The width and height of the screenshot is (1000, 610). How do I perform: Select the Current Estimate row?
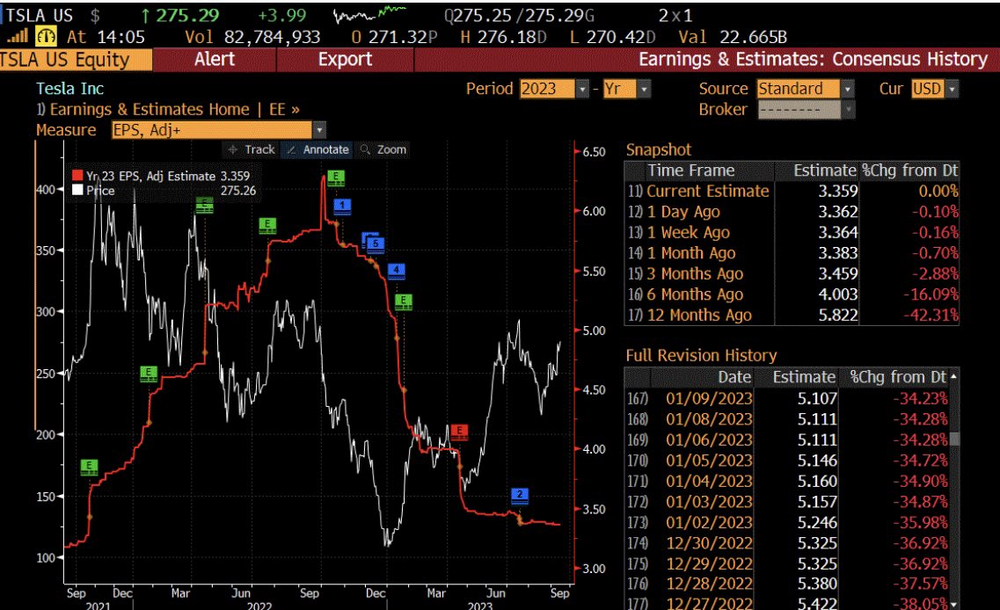(791, 191)
